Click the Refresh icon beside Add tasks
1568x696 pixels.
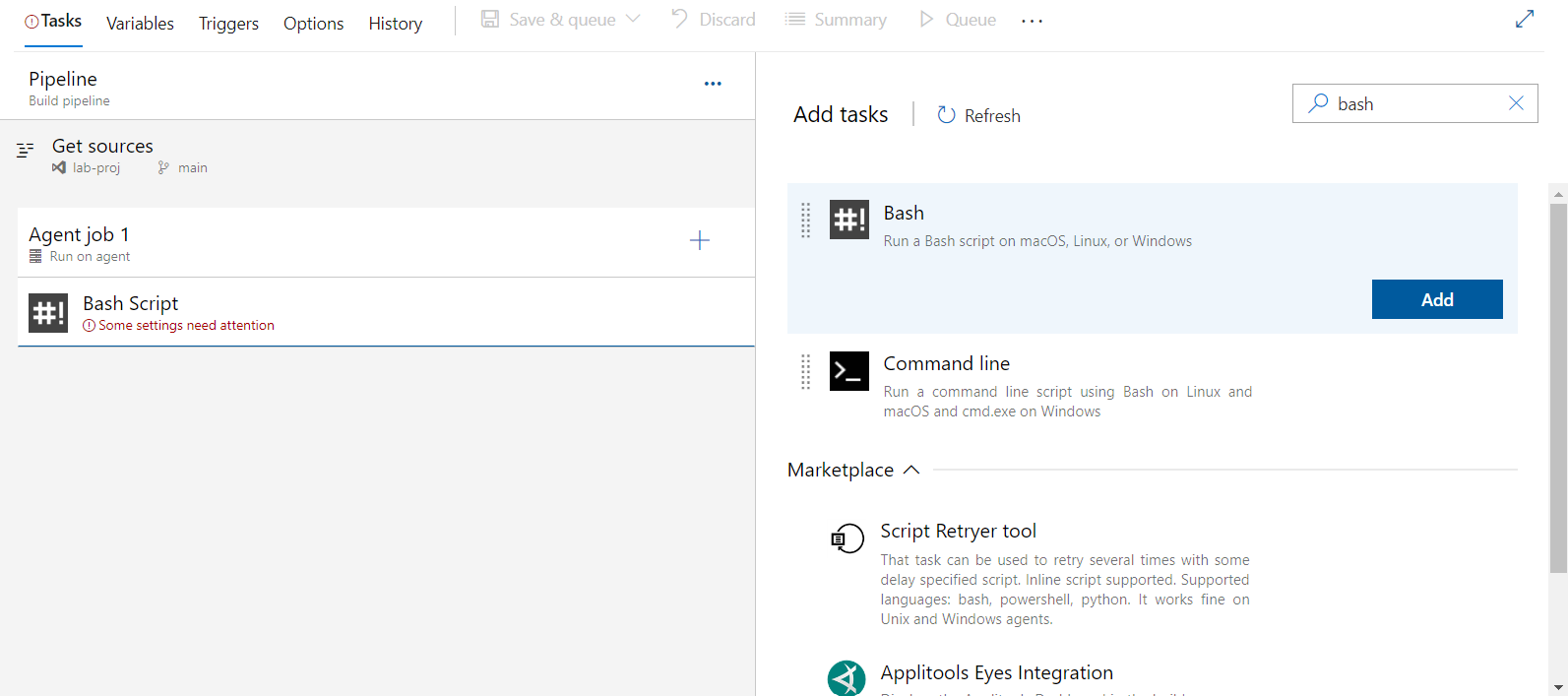click(946, 115)
